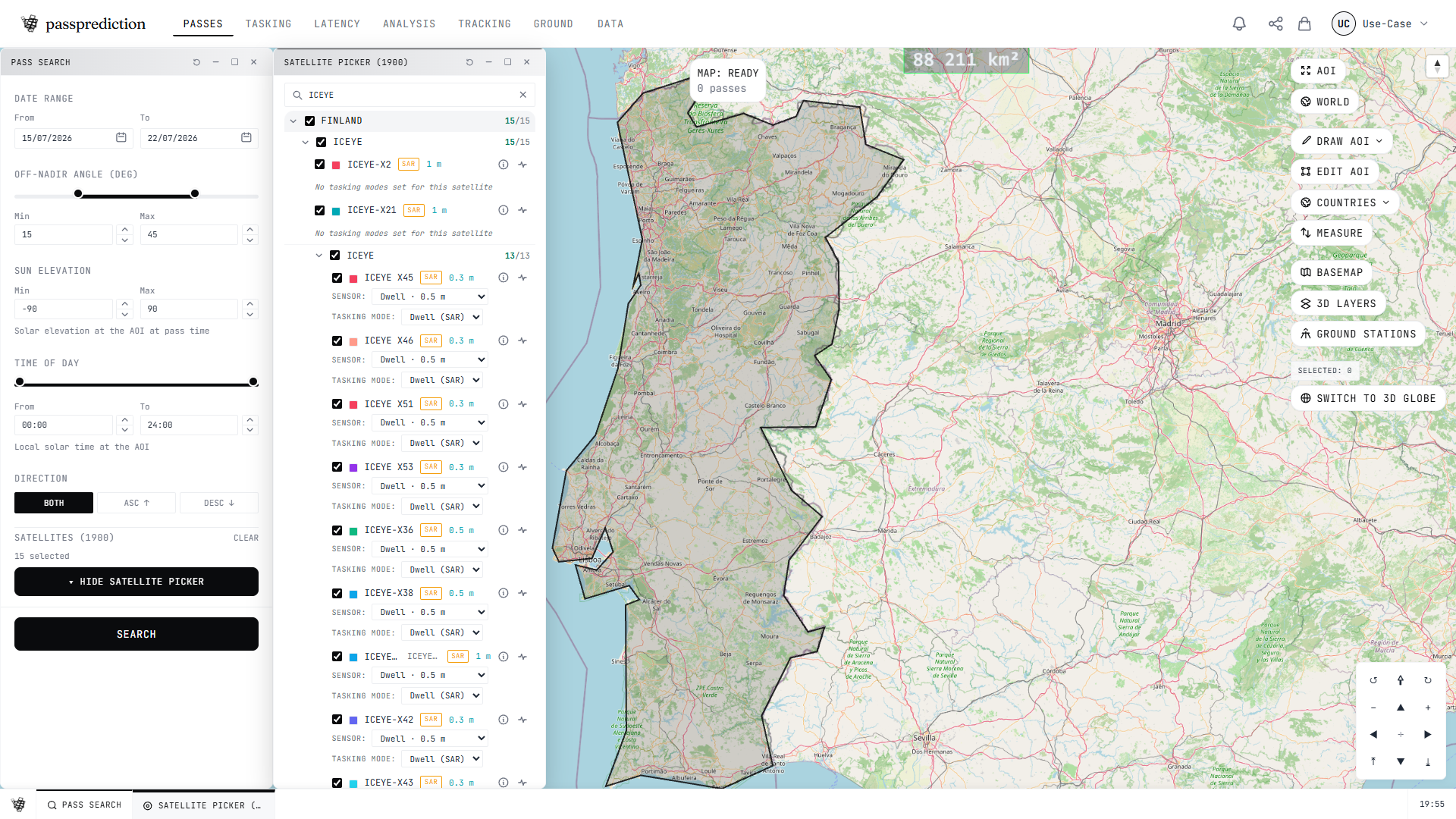Uncheck the ICEYE X45 satellite

point(337,278)
